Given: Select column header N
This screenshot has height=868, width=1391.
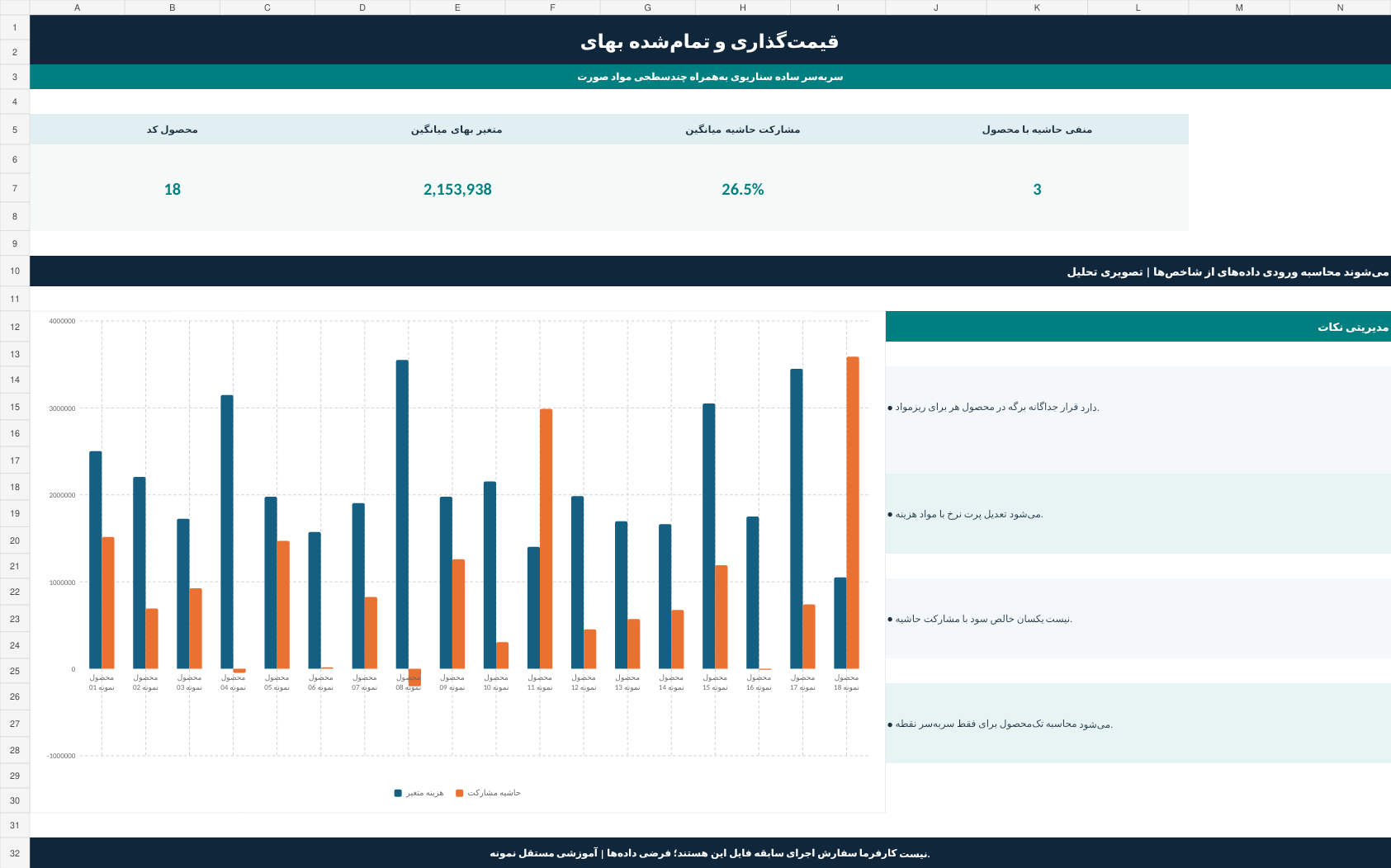Looking at the screenshot, I should (1340, 7).
